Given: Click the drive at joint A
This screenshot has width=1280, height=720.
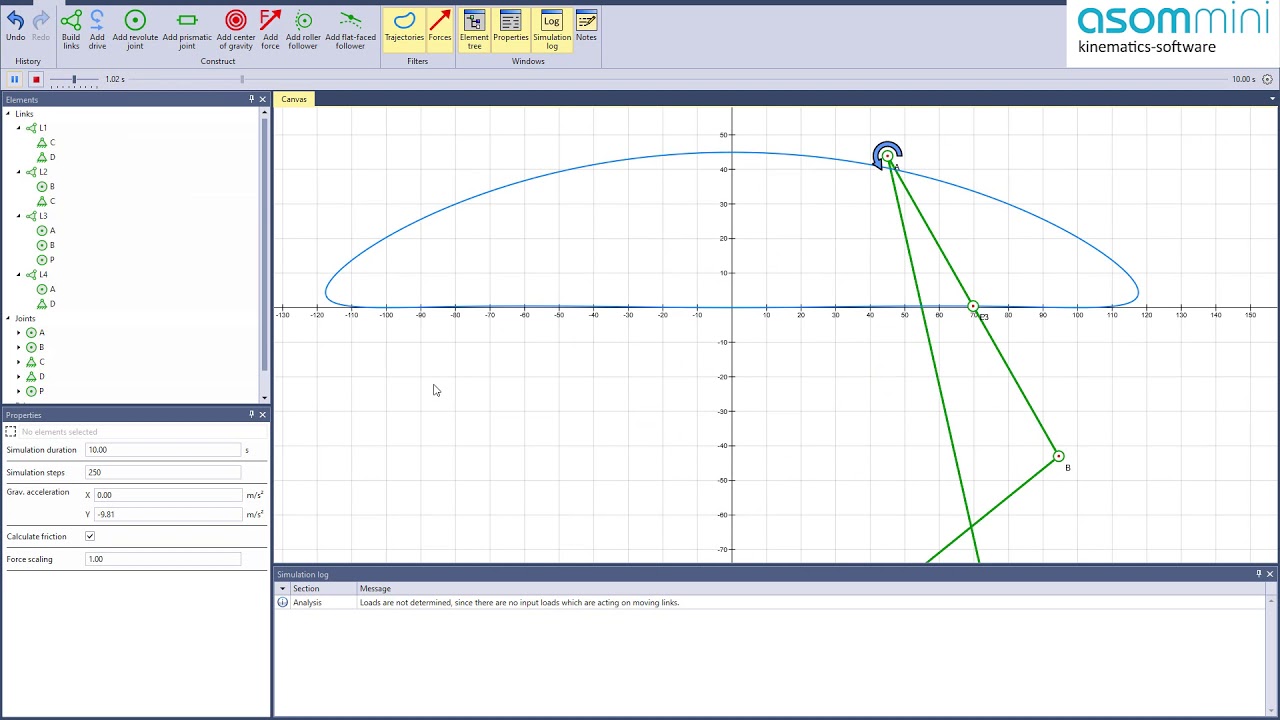Looking at the screenshot, I should click(886, 156).
